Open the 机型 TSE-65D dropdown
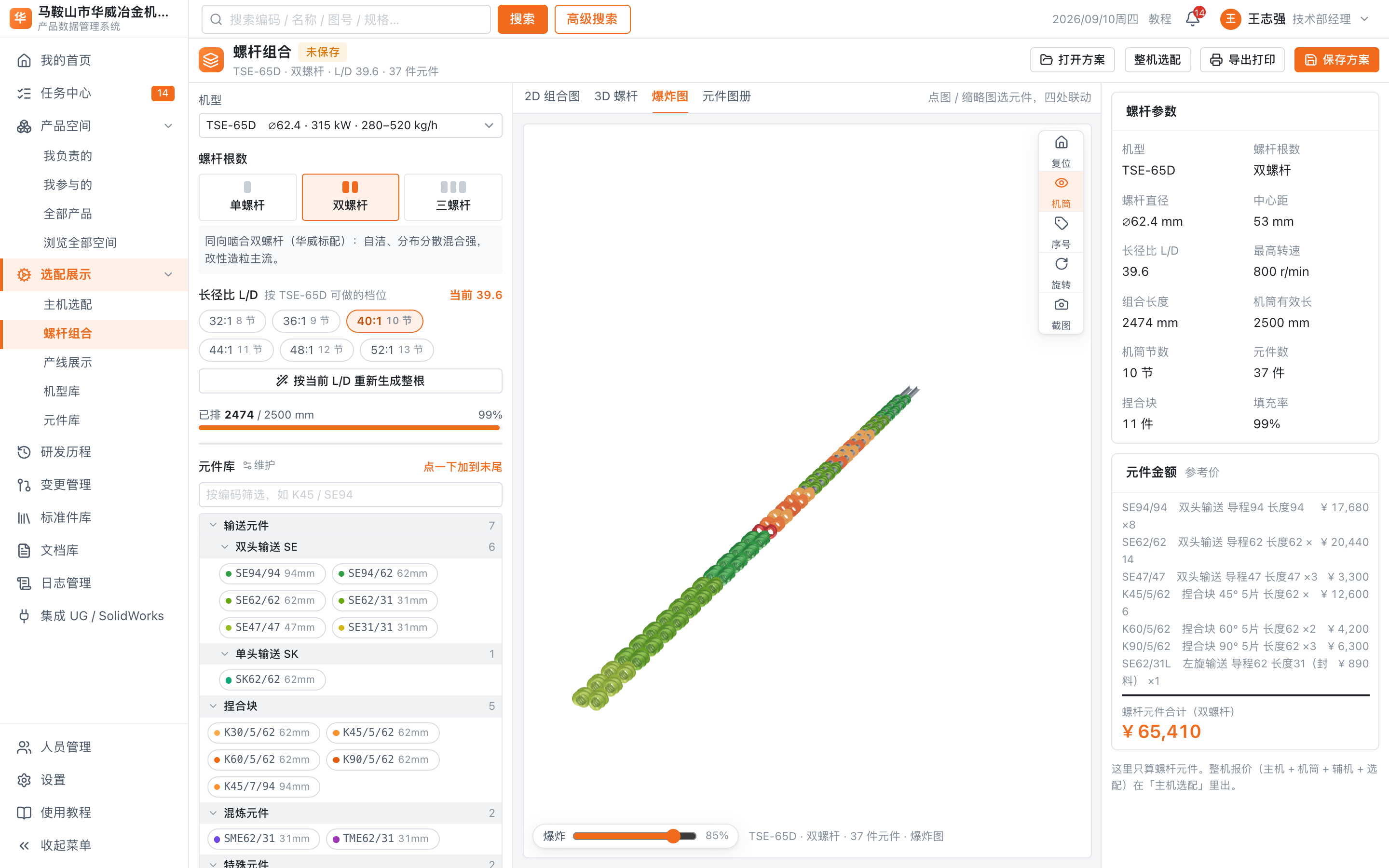Screen dimensions: 1389x868 point(350,125)
